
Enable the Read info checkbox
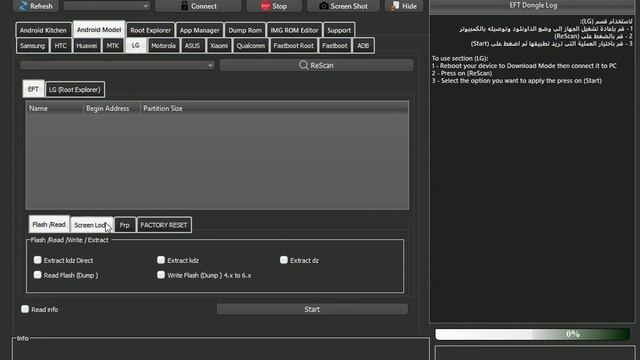[x=25, y=309]
